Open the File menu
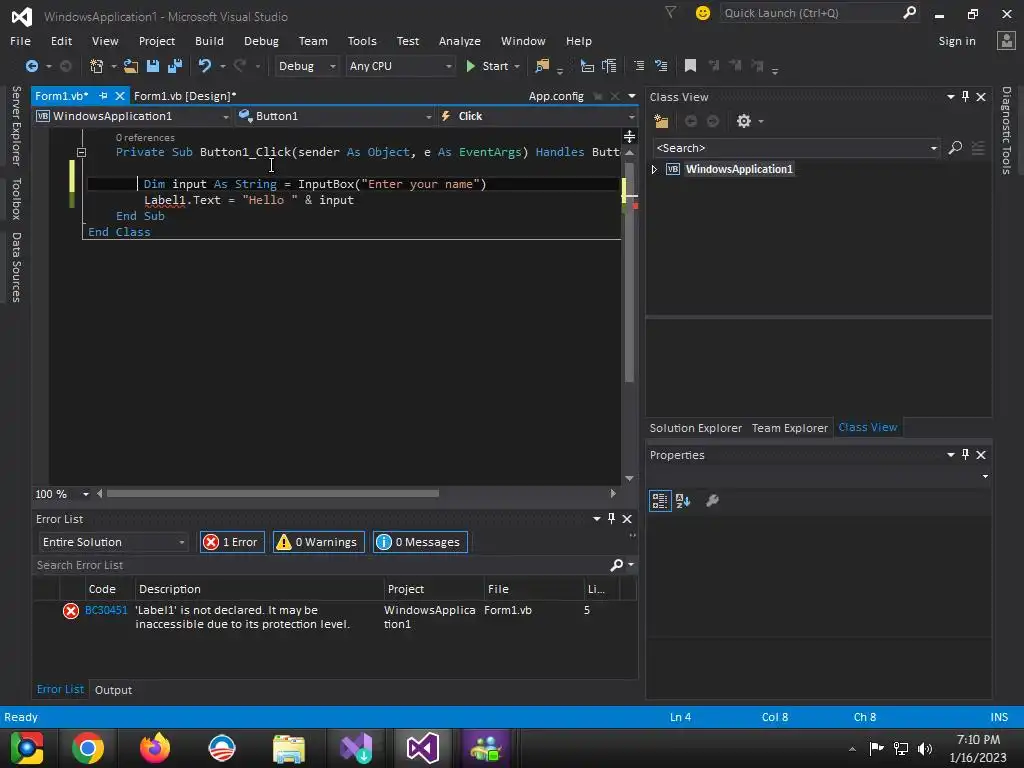Viewport: 1024px width, 768px height. click(x=20, y=41)
